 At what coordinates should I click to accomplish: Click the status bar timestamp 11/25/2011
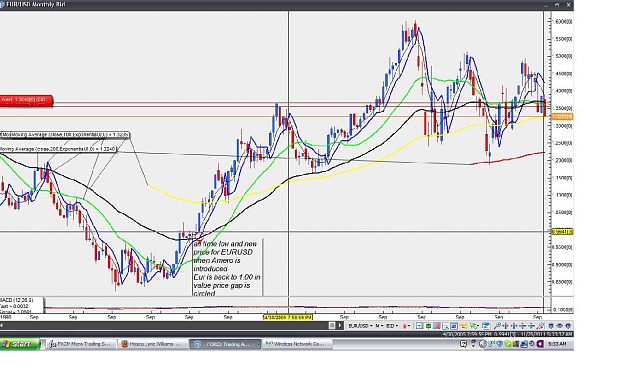tap(546, 334)
